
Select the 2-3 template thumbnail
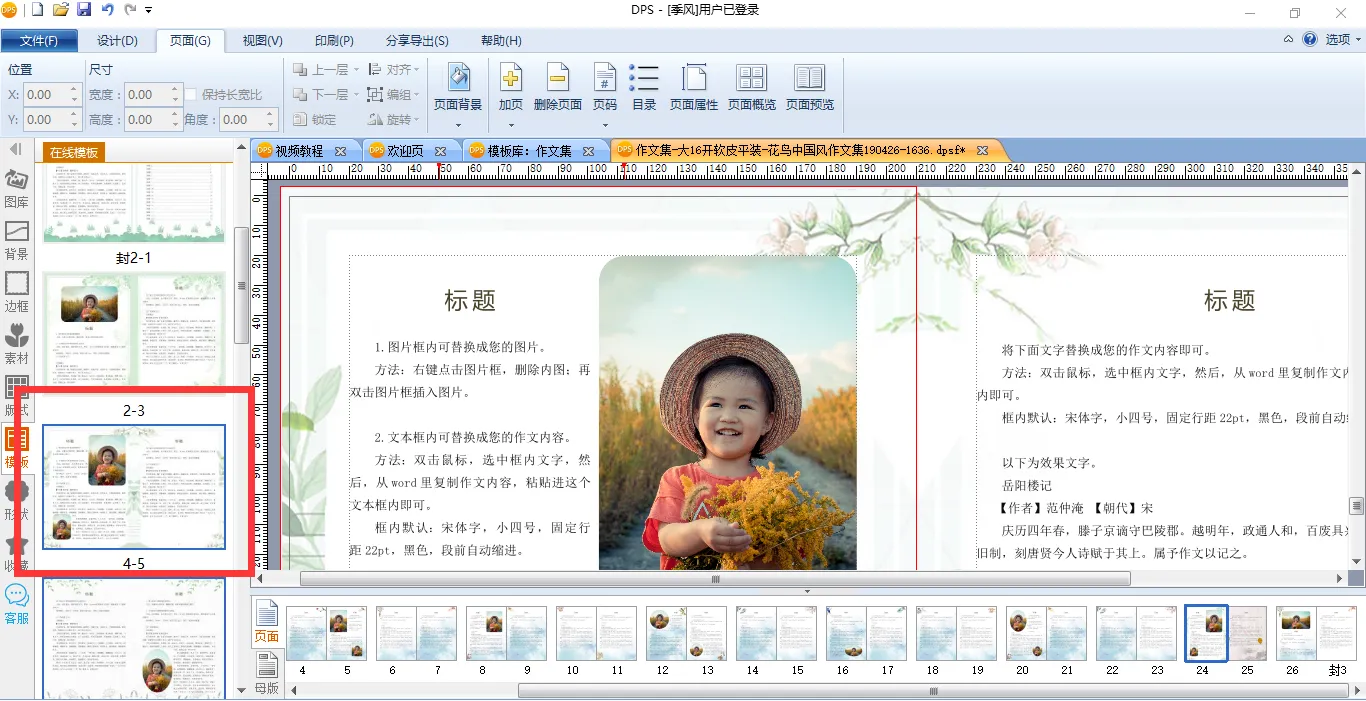click(x=134, y=328)
